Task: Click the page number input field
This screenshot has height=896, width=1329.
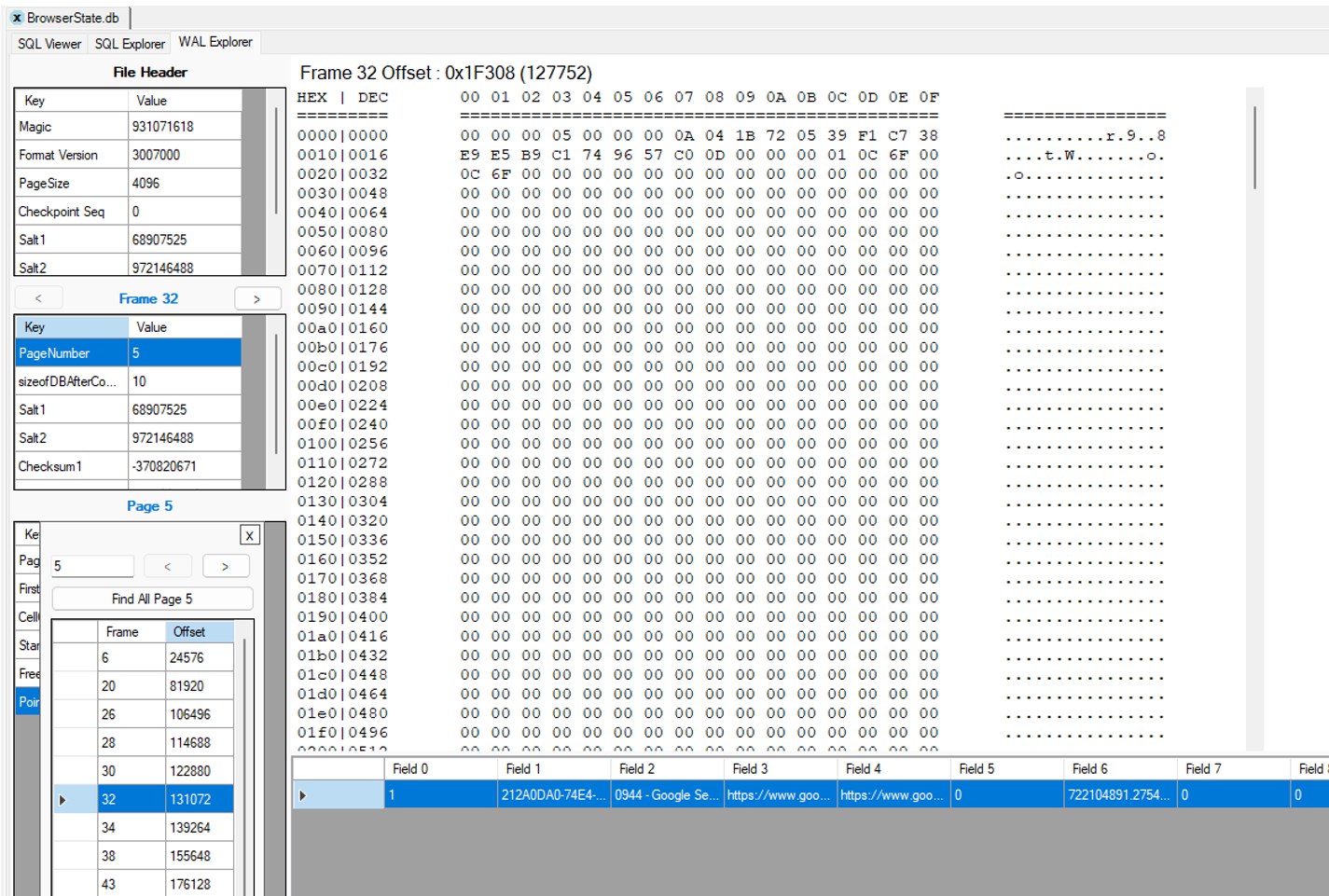Action: pos(92,566)
